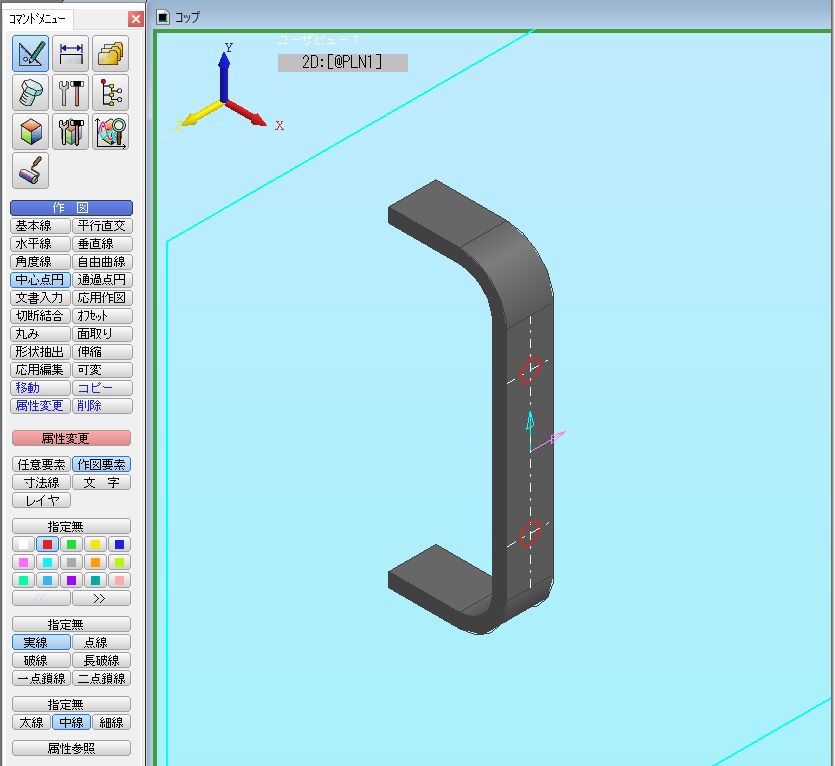Select the drafting pencil-and-triangle icon
The width and height of the screenshot is (835, 766).
pos(30,53)
